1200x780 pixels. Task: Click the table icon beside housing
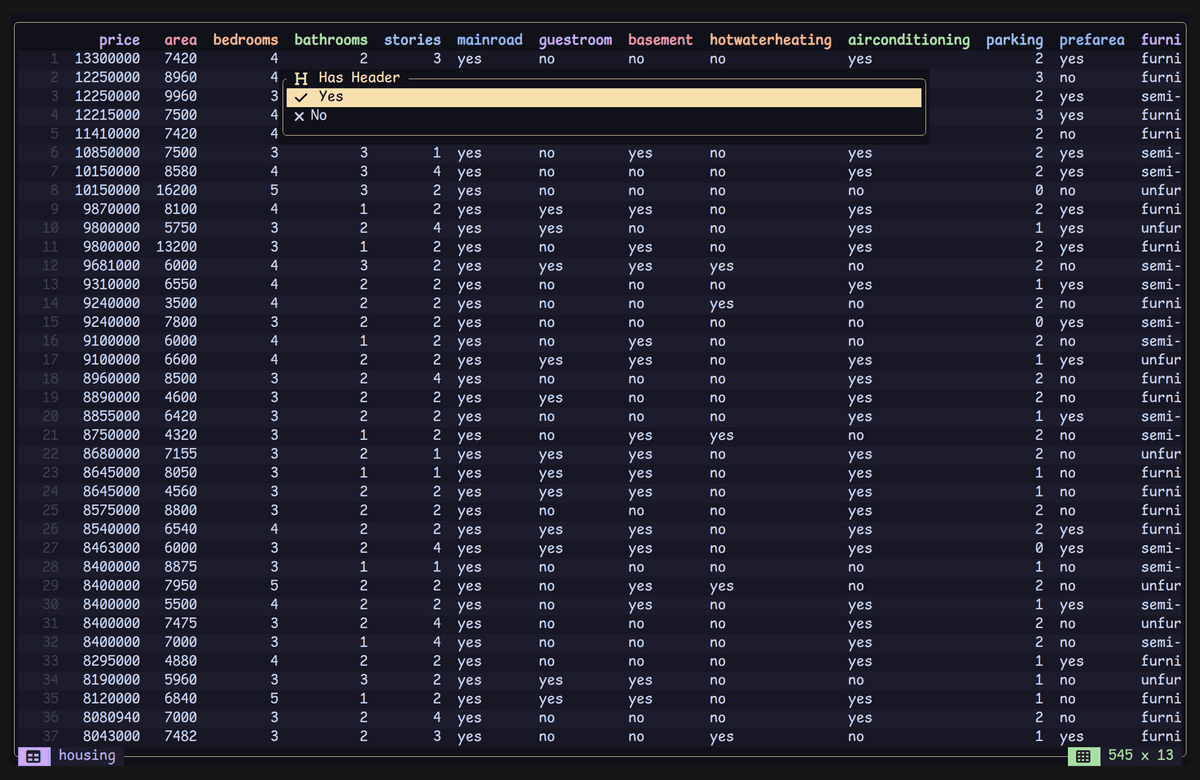pyautogui.click(x=33, y=756)
